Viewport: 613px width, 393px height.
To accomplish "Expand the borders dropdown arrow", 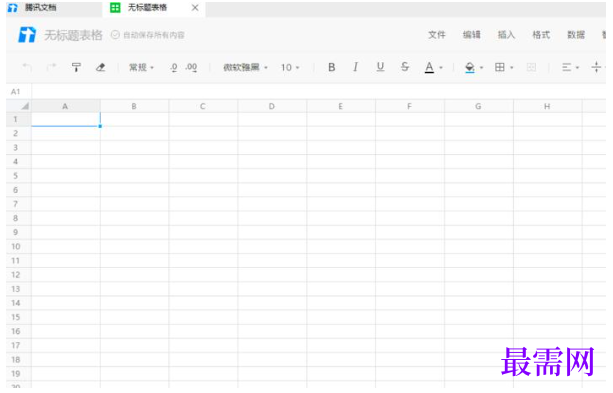I will (x=511, y=68).
